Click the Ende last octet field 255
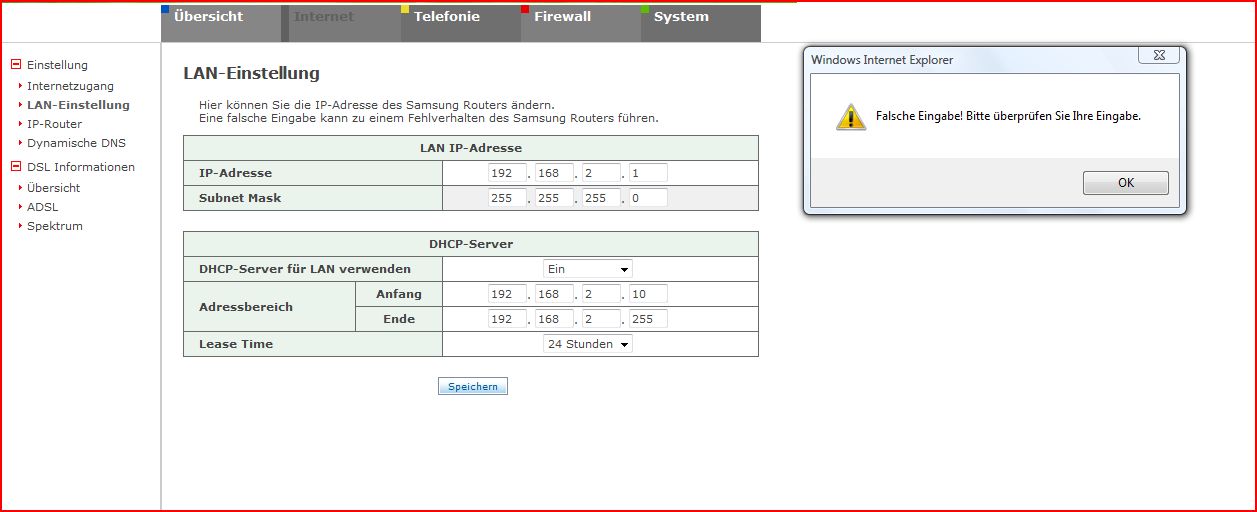This screenshot has width=1257, height=512. pos(648,319)
